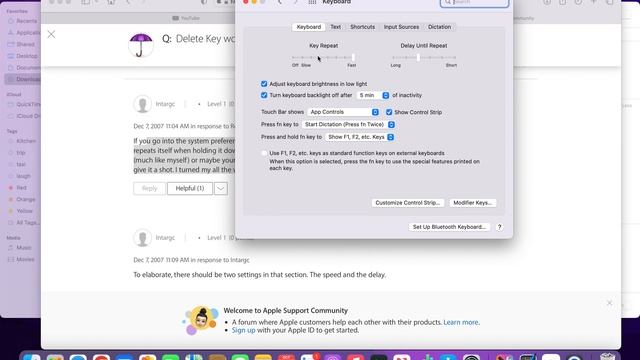Switch to the Shortcuts tab
Image resolution: width=640 pixels, height=360 pixels.
[x=362, y=27]
